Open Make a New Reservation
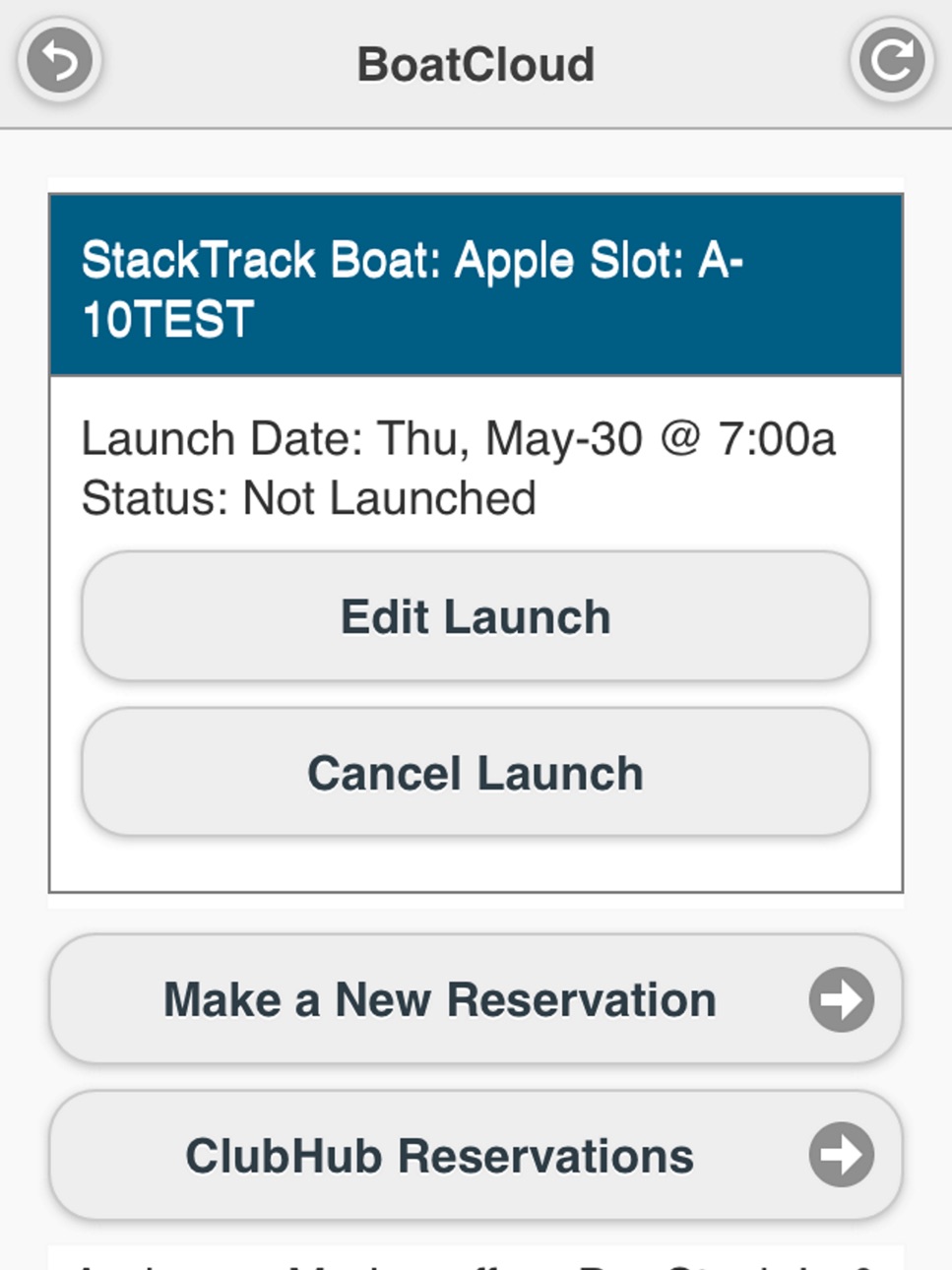 [x=476, y=999]
